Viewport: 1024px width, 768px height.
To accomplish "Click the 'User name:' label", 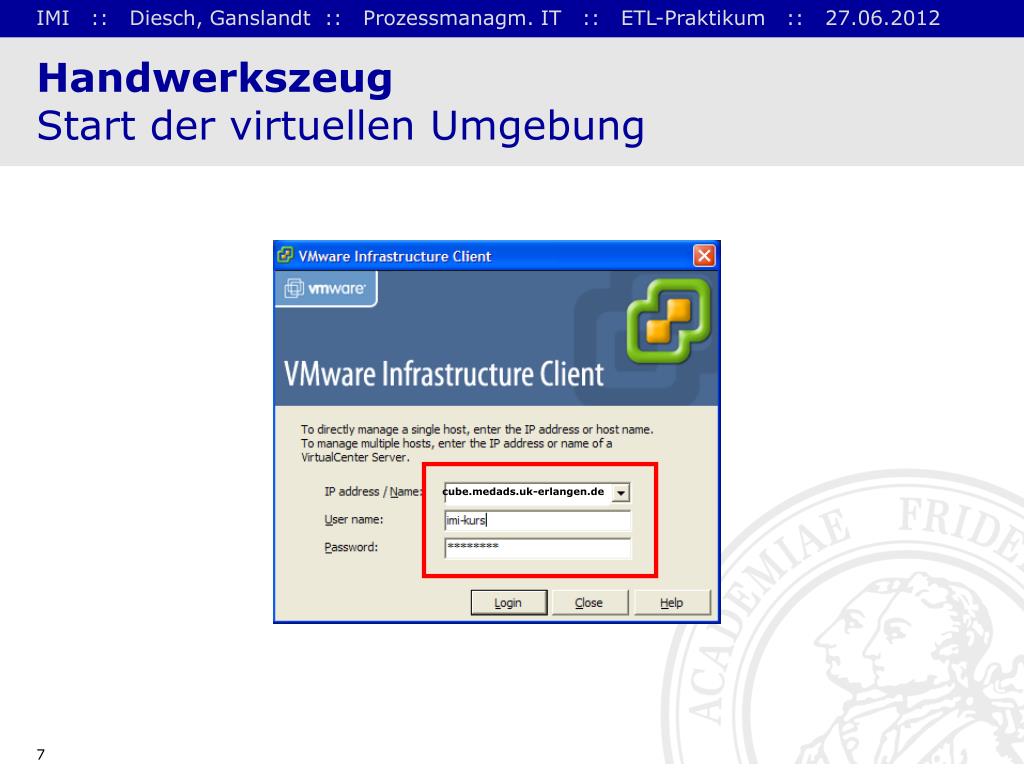I will [x=353, y=520].
